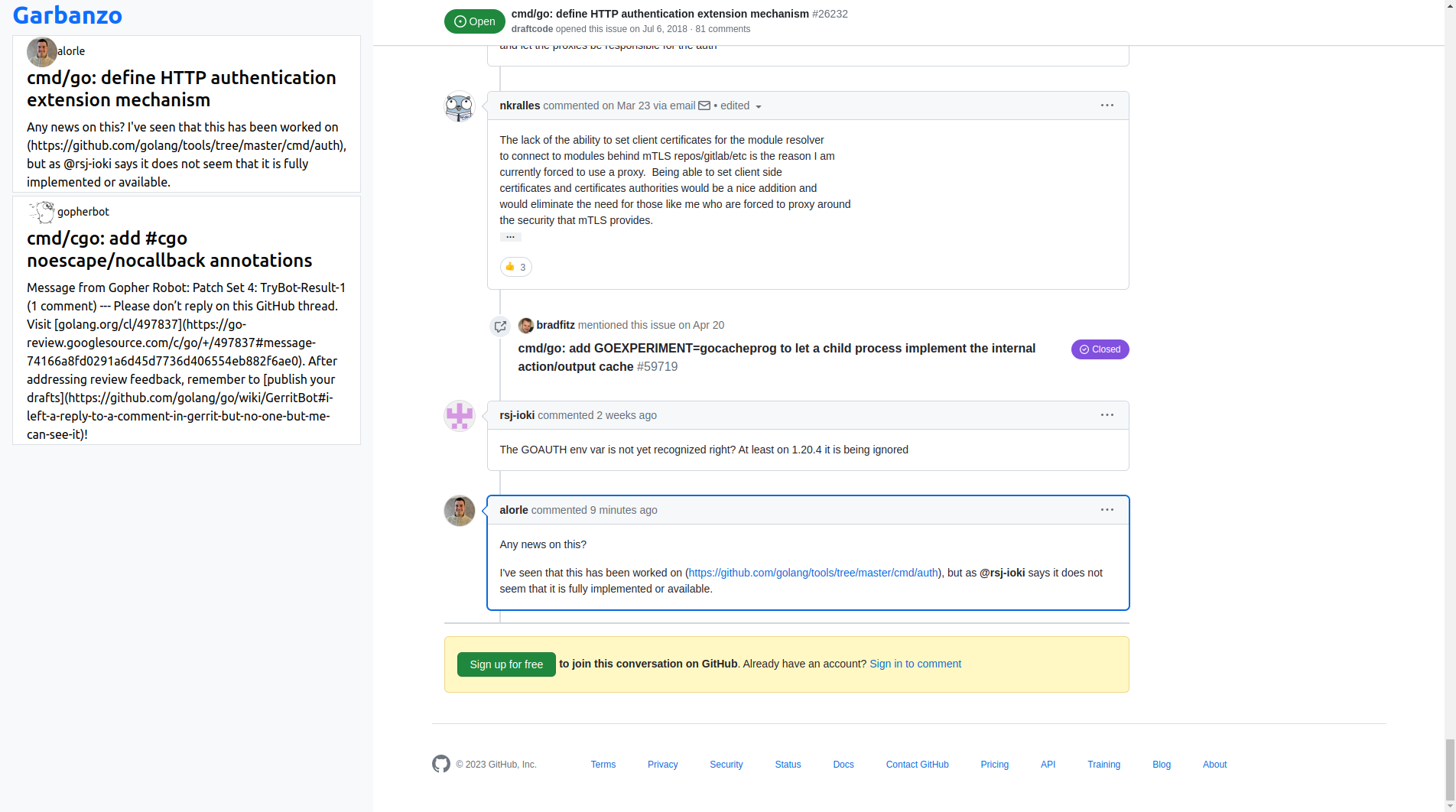Click the cross-reference icon beside bradfitz mention

500,326
